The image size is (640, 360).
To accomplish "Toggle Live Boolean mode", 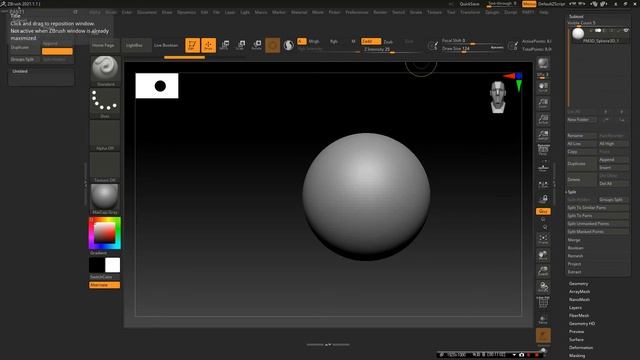I will click(166, 45).
